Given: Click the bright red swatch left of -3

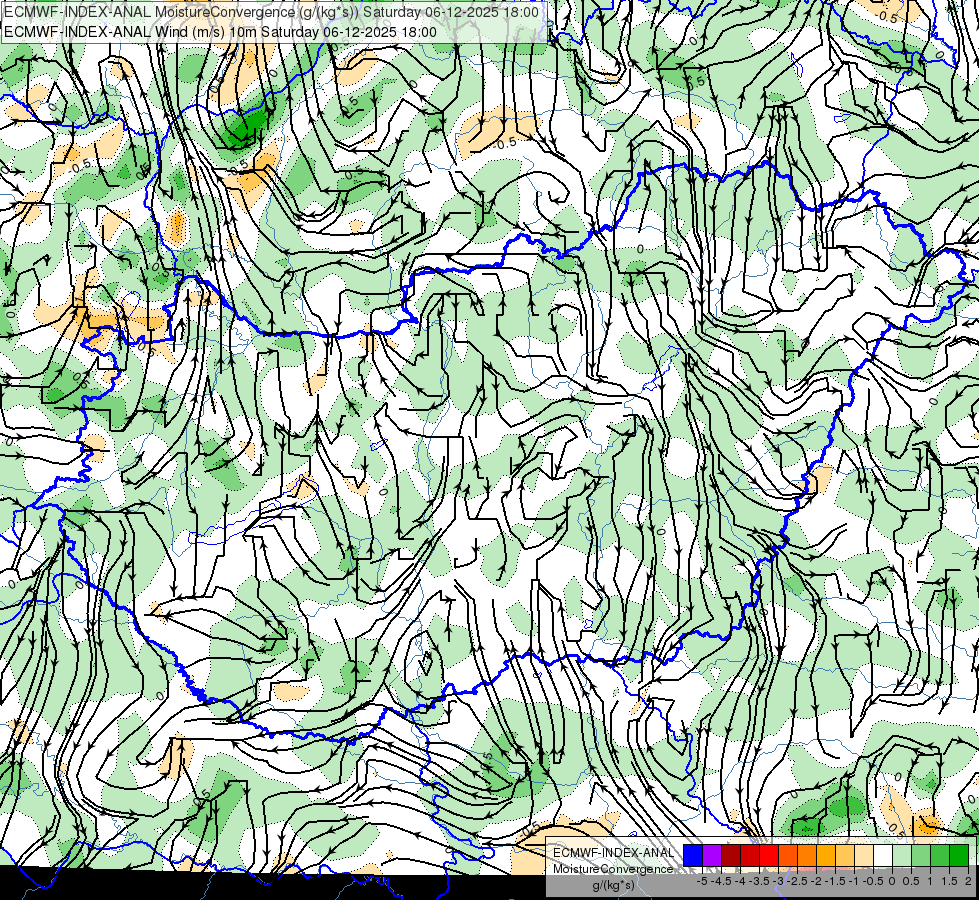Looking at the screenshot, I should [x=769, y=855].
